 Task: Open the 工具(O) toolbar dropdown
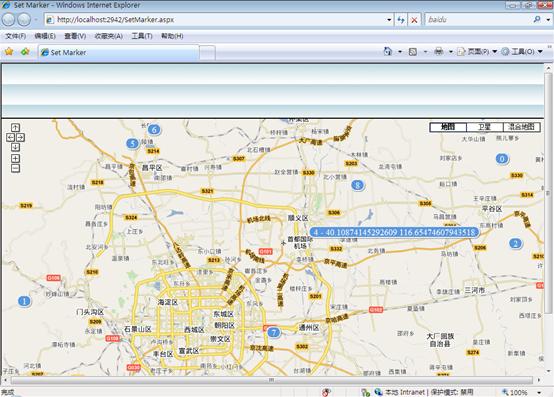tap(522, 52)
